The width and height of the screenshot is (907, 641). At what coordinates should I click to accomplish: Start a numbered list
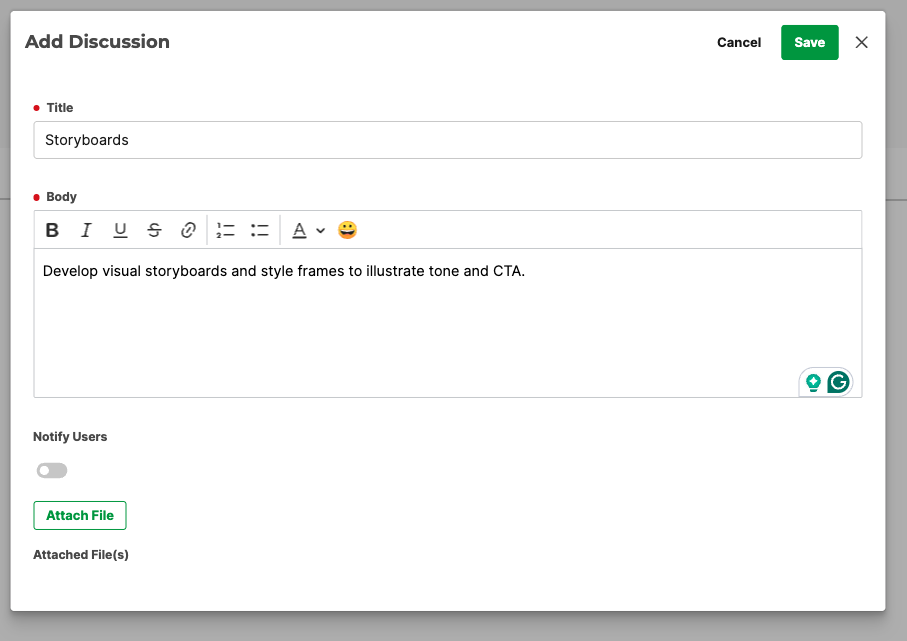(225, 230)
